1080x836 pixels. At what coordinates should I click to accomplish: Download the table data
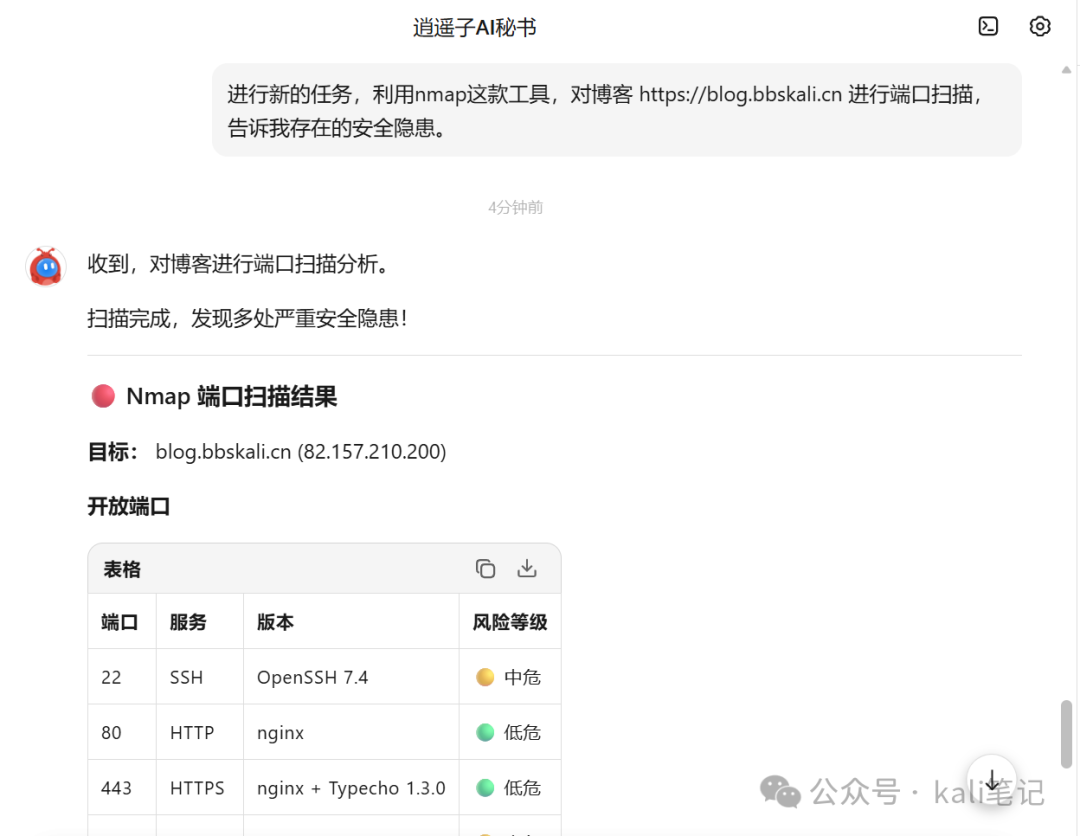pos(527,568)
